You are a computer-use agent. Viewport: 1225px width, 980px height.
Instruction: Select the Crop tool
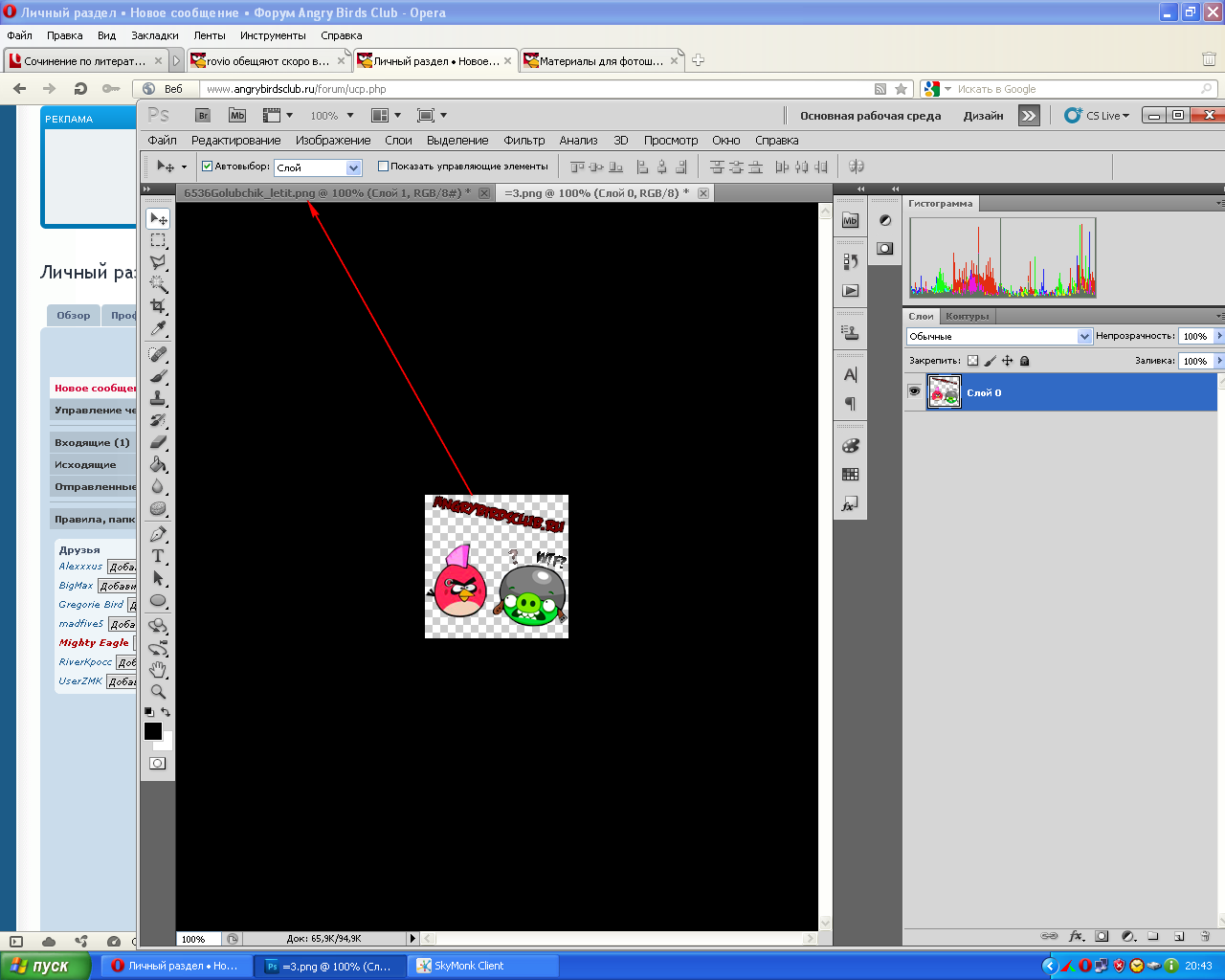158,306
